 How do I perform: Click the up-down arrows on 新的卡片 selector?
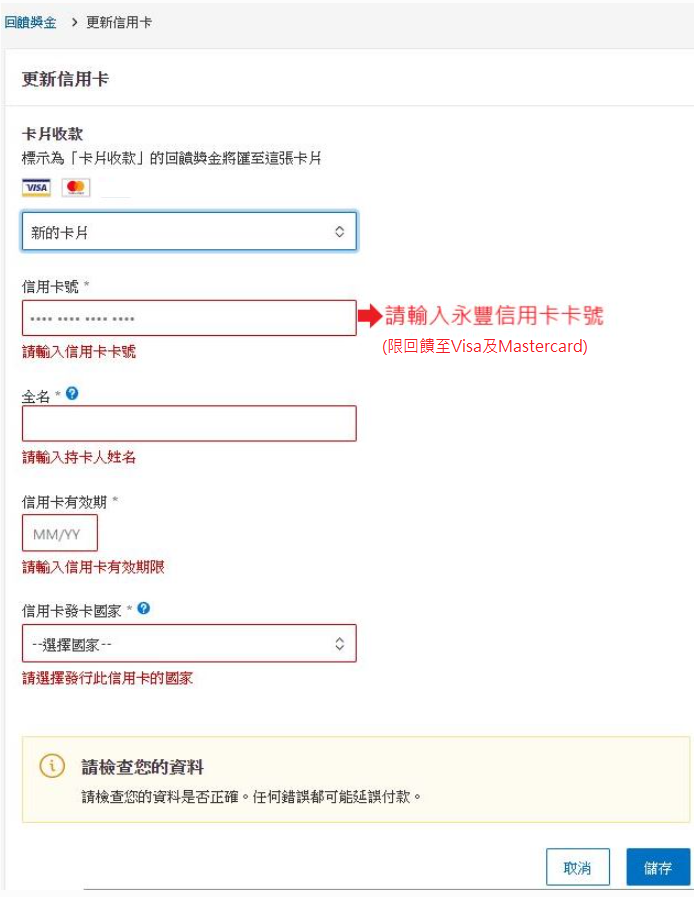pos(339,231)
